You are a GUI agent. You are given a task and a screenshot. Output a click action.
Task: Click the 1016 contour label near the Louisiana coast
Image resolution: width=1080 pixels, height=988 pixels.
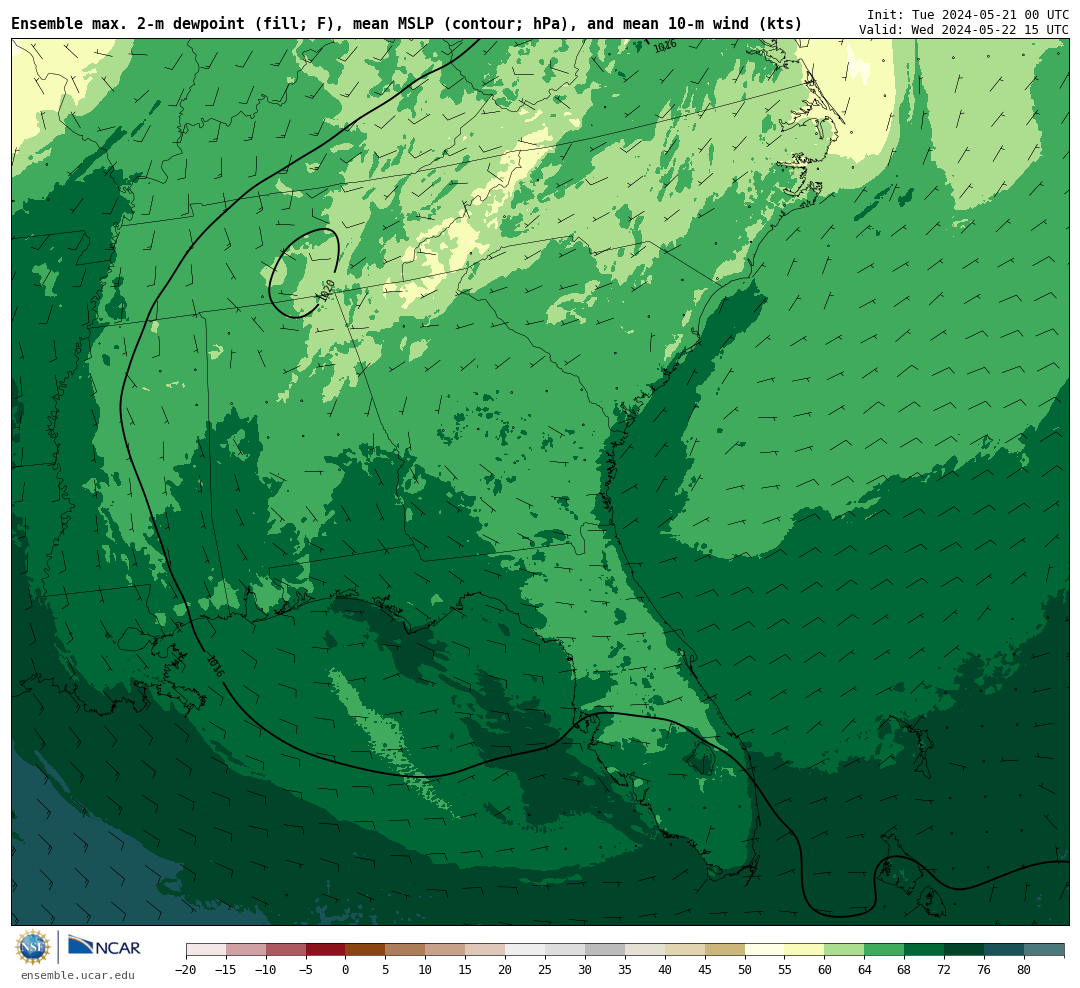(215, 666)
